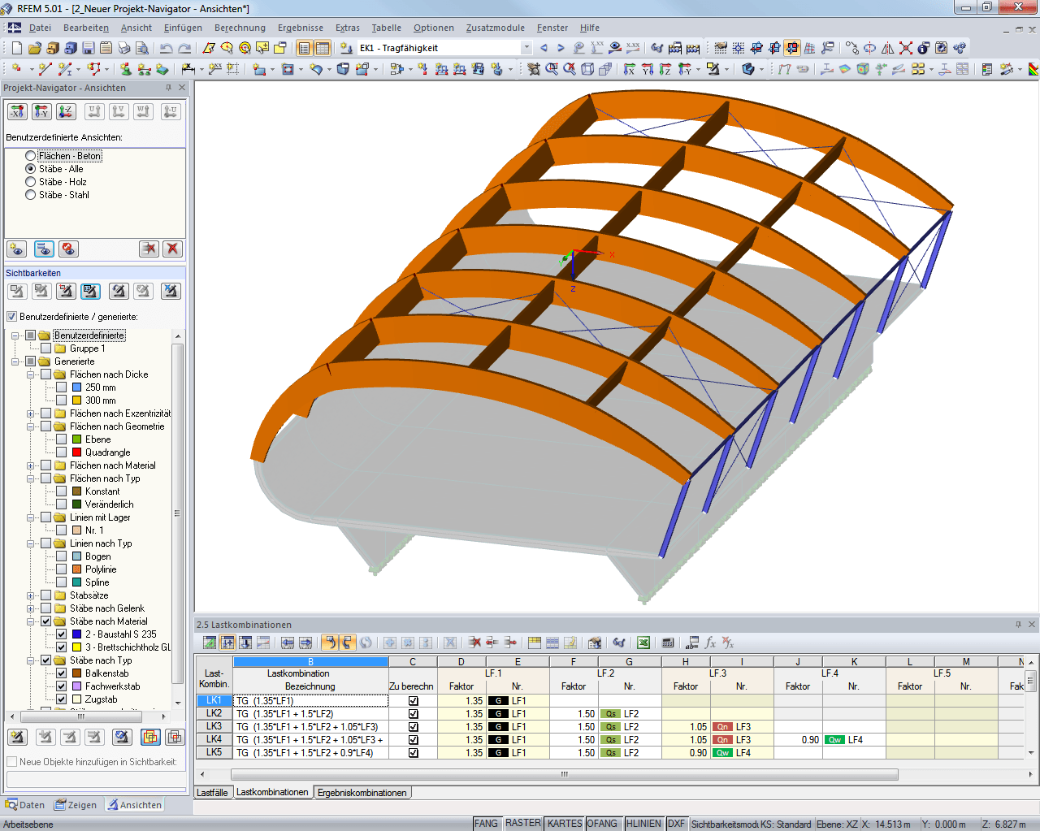Click the open folder icon in toolbar
Screen dimensions: 1040x831
click(34, 48)
